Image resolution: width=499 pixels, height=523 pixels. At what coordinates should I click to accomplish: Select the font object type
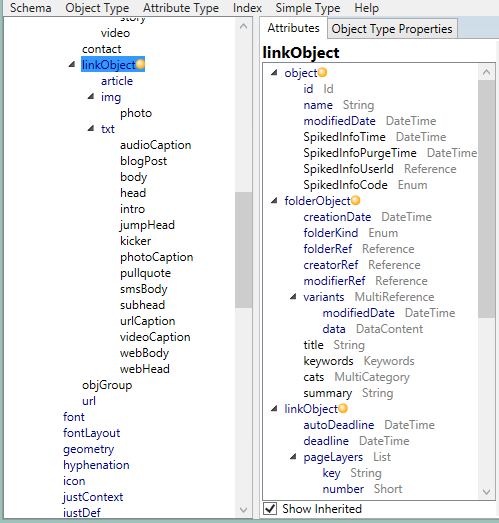point(74,417)
